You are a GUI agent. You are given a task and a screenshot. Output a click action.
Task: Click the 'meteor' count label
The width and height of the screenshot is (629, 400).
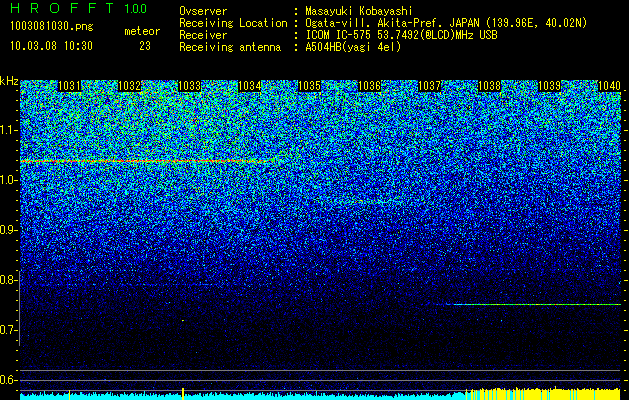[142, 31]
